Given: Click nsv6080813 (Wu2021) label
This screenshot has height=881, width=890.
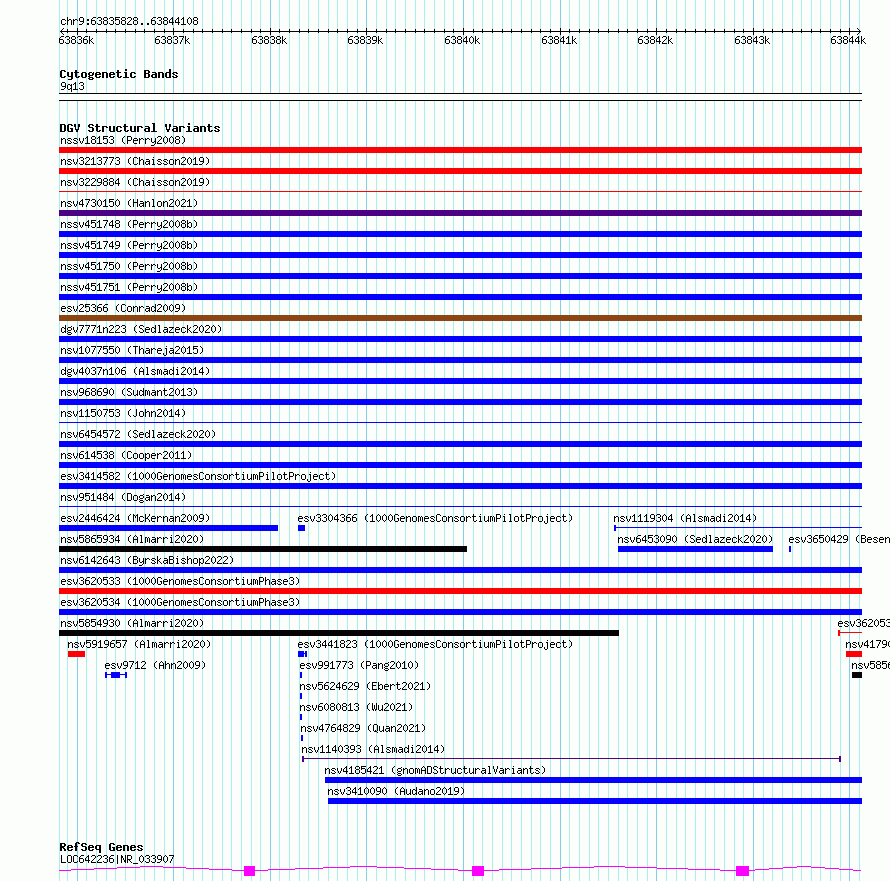Looking at the screenshot, I should point(356,707).
